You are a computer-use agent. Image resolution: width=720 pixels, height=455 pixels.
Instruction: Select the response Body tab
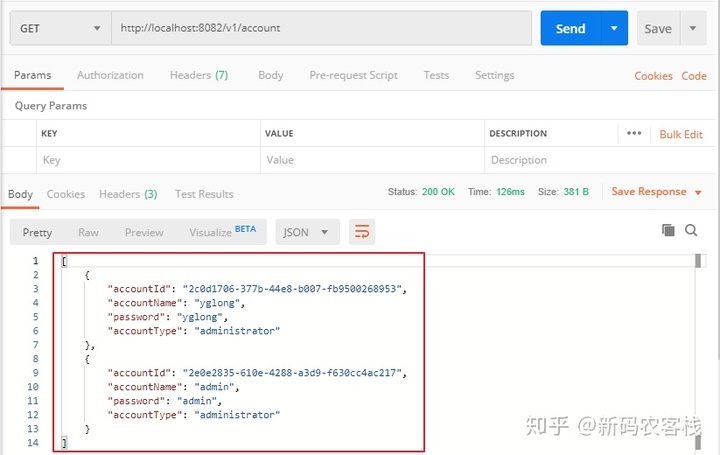tap(20, 194)
